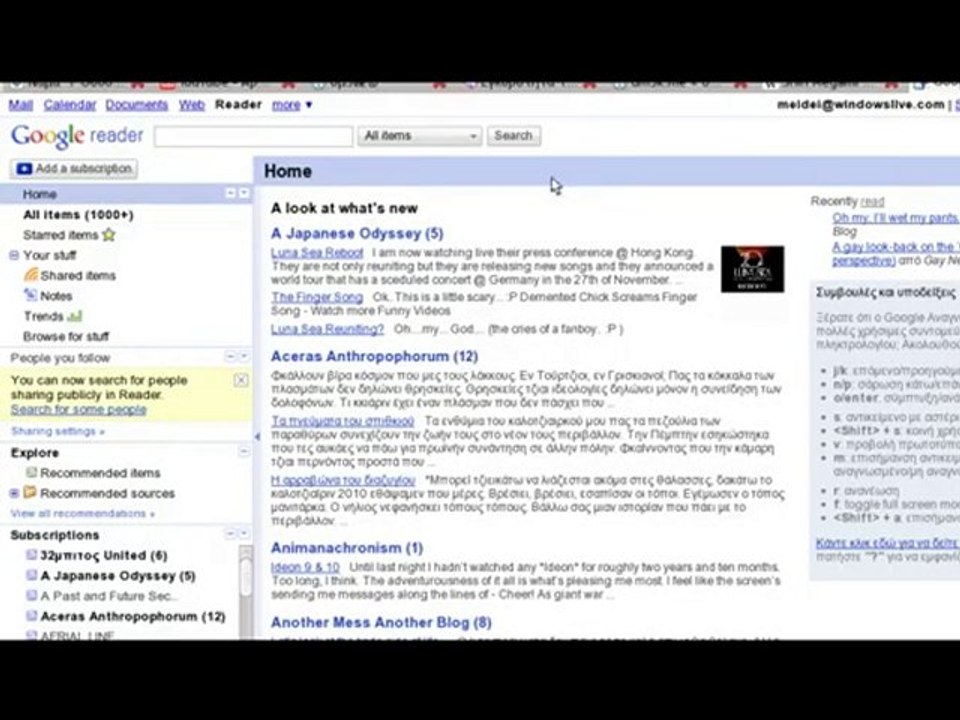Open the Ideon 9 & 10 article
This screenshot has width=960, height=720.
coord(305,567)
